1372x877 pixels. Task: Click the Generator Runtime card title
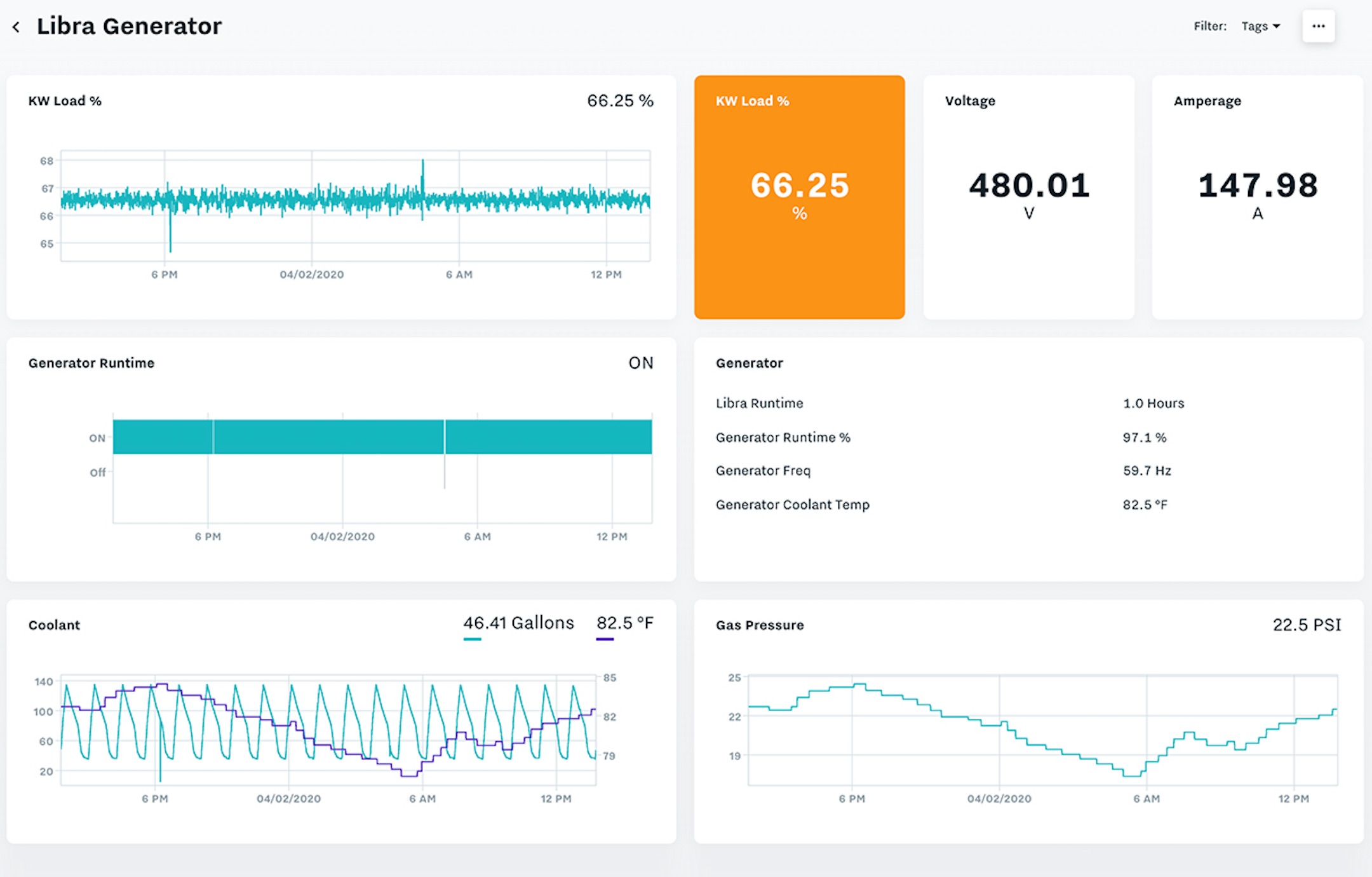click(x=91, y=363)
